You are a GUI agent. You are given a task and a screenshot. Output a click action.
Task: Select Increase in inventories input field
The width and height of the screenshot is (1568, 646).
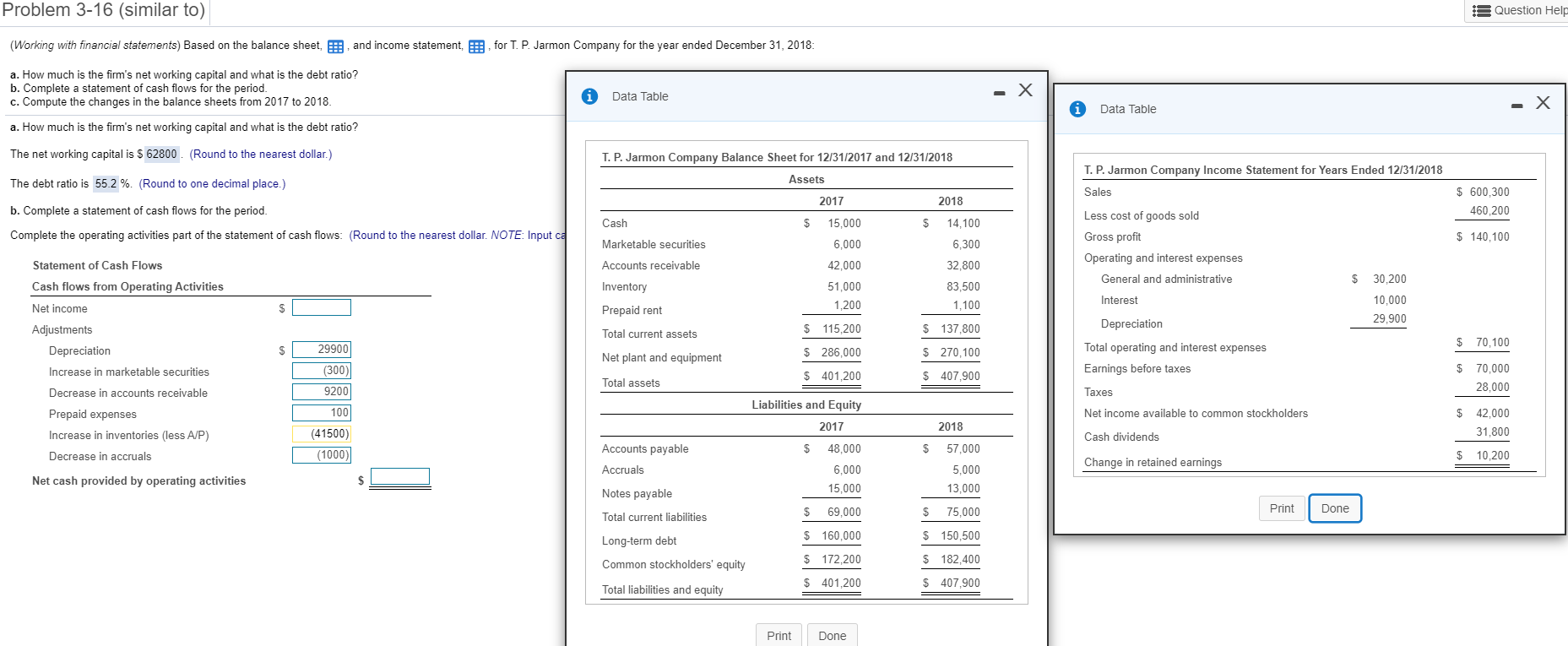[x=322, y=434]
